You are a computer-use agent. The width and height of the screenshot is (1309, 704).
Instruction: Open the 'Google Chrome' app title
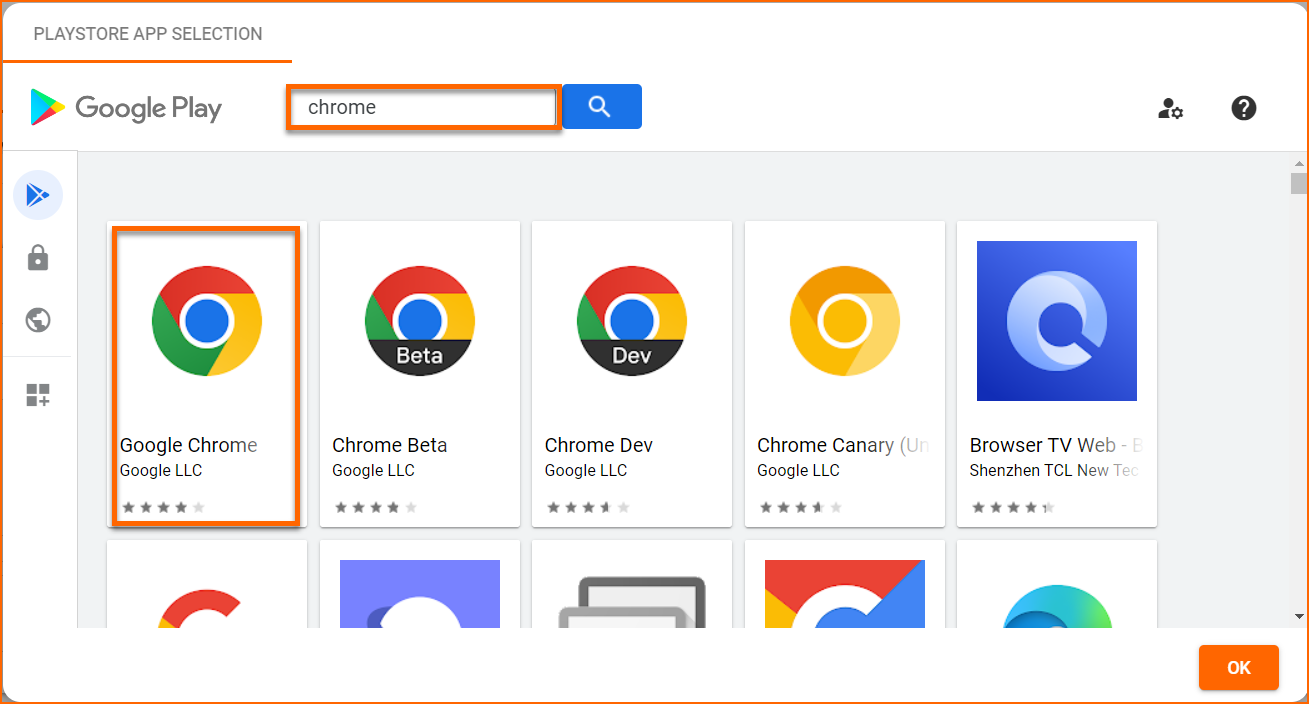click(189, 445)
